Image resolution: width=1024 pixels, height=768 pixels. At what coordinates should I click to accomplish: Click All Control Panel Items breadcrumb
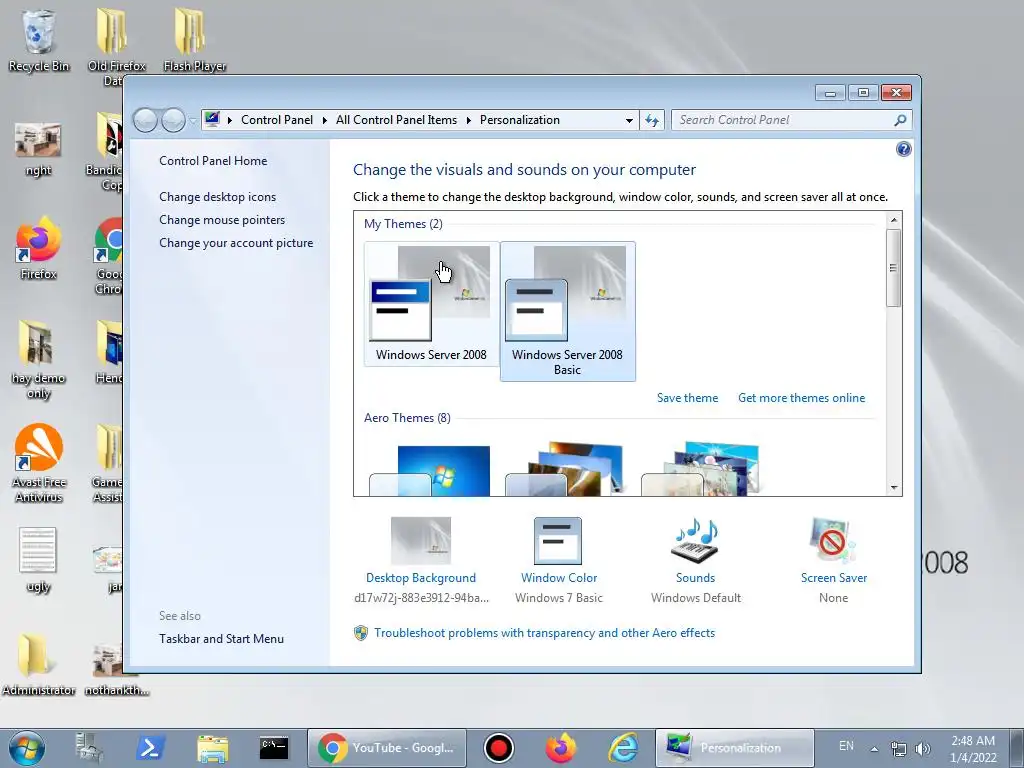pos(396,120)
